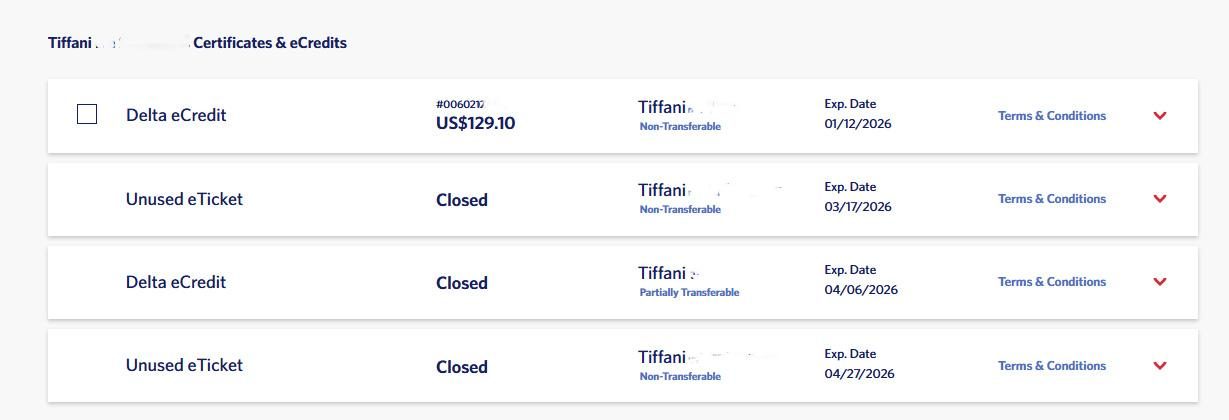Open Terms & Conditions for 04/27/2026 eTicket
Image resolution: width=1229 pixels, height=420 pixels.
point(1051,366)
